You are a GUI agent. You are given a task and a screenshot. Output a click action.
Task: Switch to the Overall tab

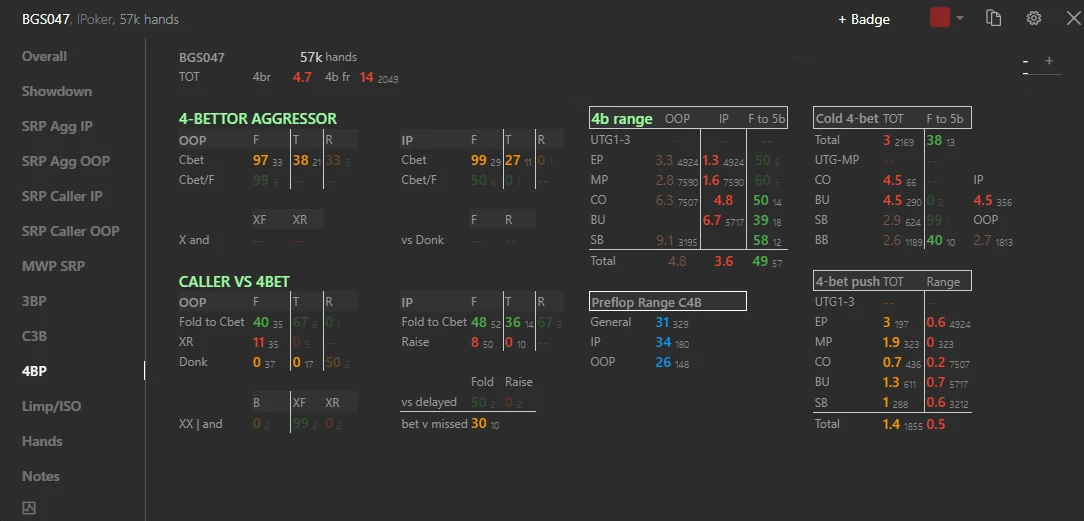[44, 56]
